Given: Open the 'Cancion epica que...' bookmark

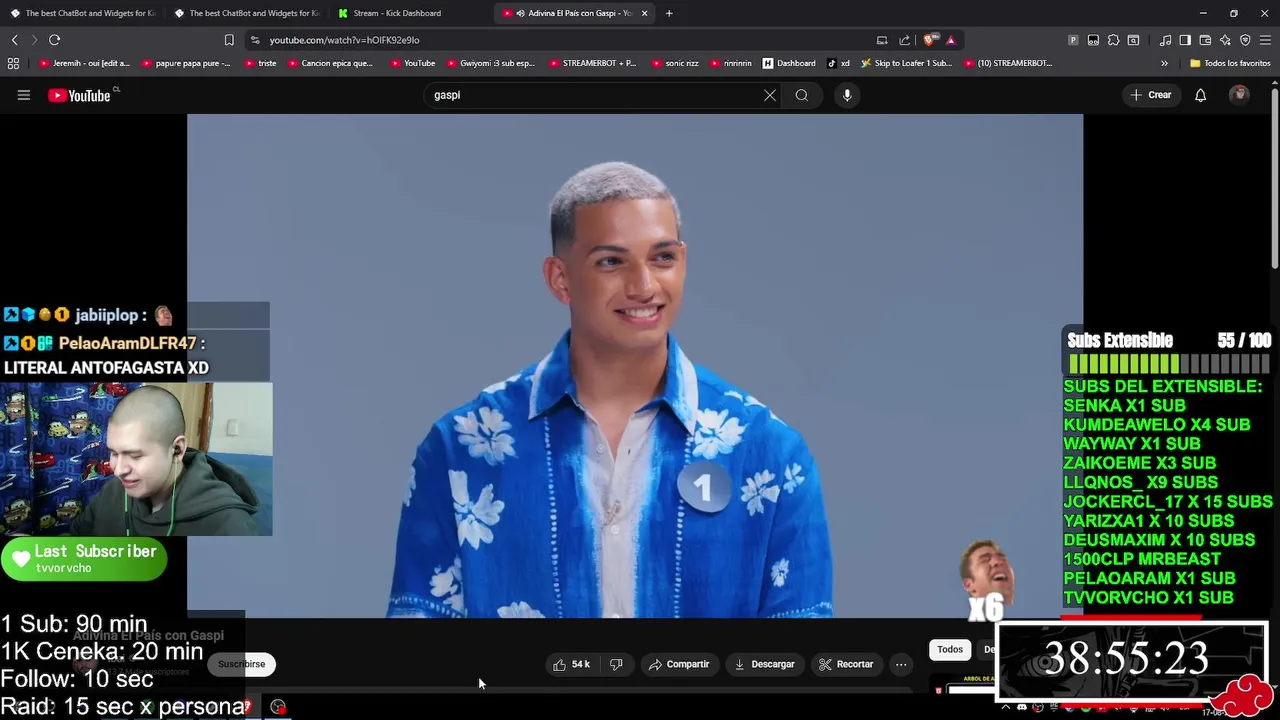Looking at the screenshot, I should (330, 63).
